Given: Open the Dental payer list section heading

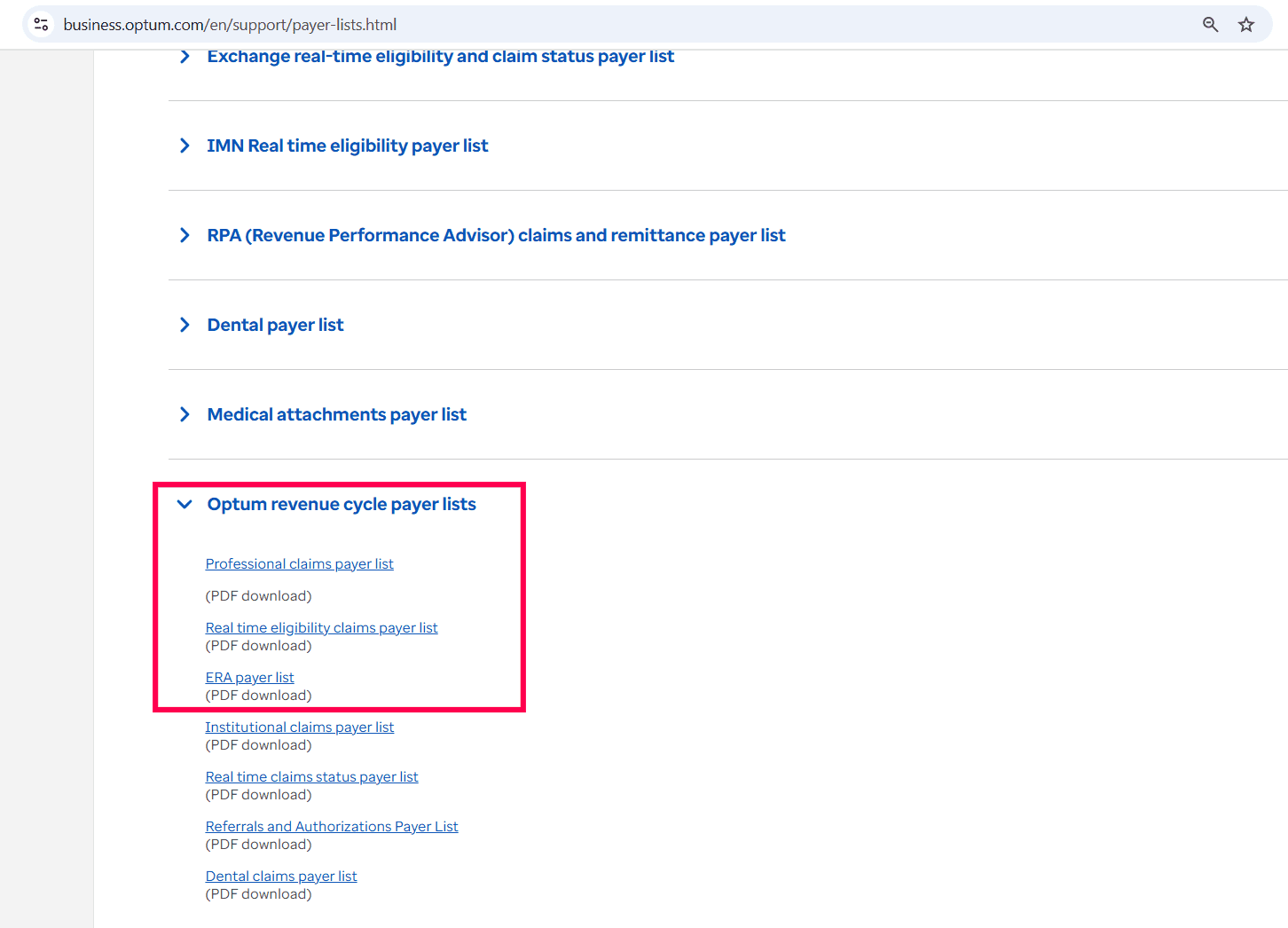Looking at the screenshot, I should 275,325.
